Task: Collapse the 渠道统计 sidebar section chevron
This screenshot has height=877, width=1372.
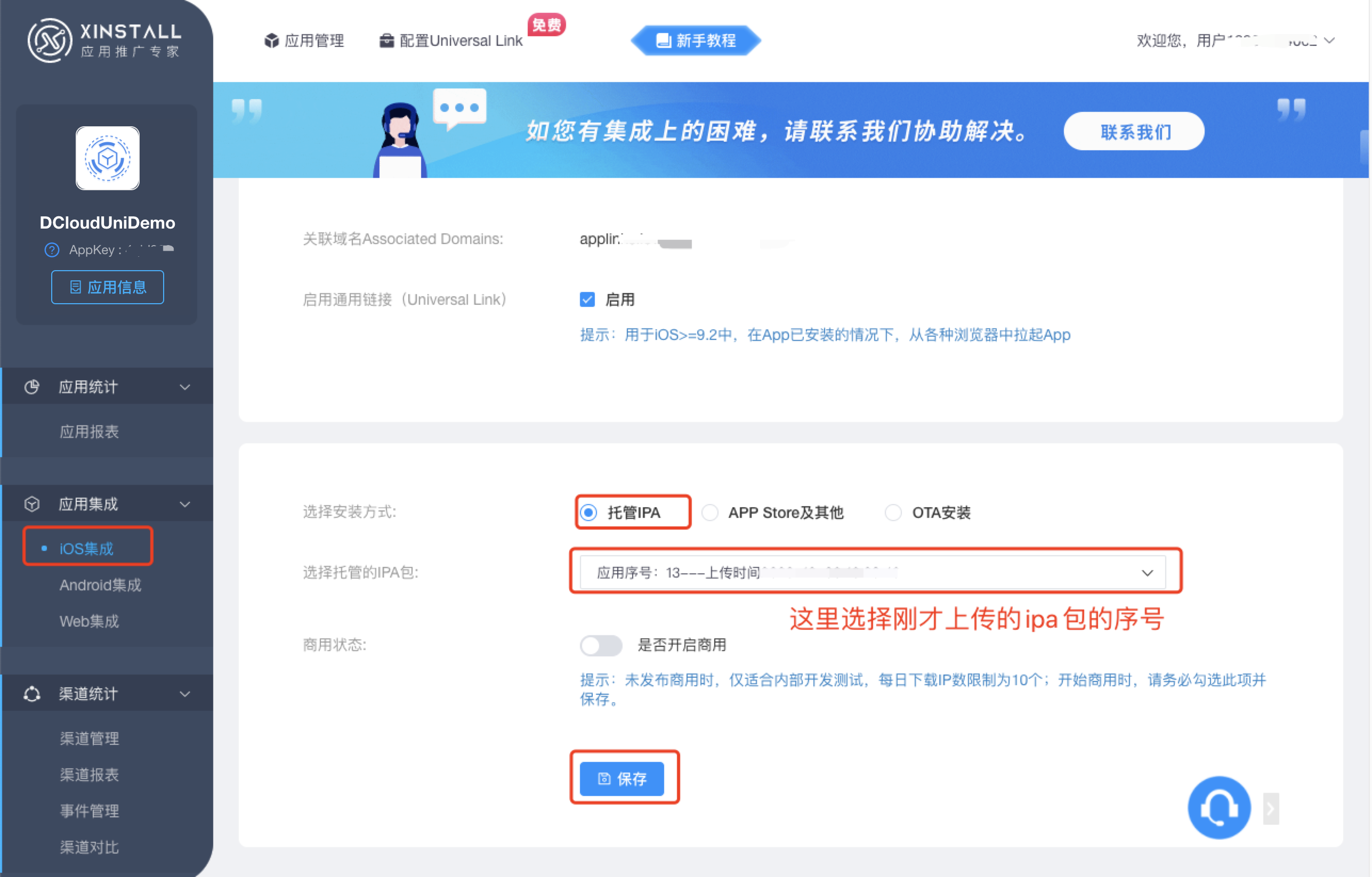Action: (185, 694)
